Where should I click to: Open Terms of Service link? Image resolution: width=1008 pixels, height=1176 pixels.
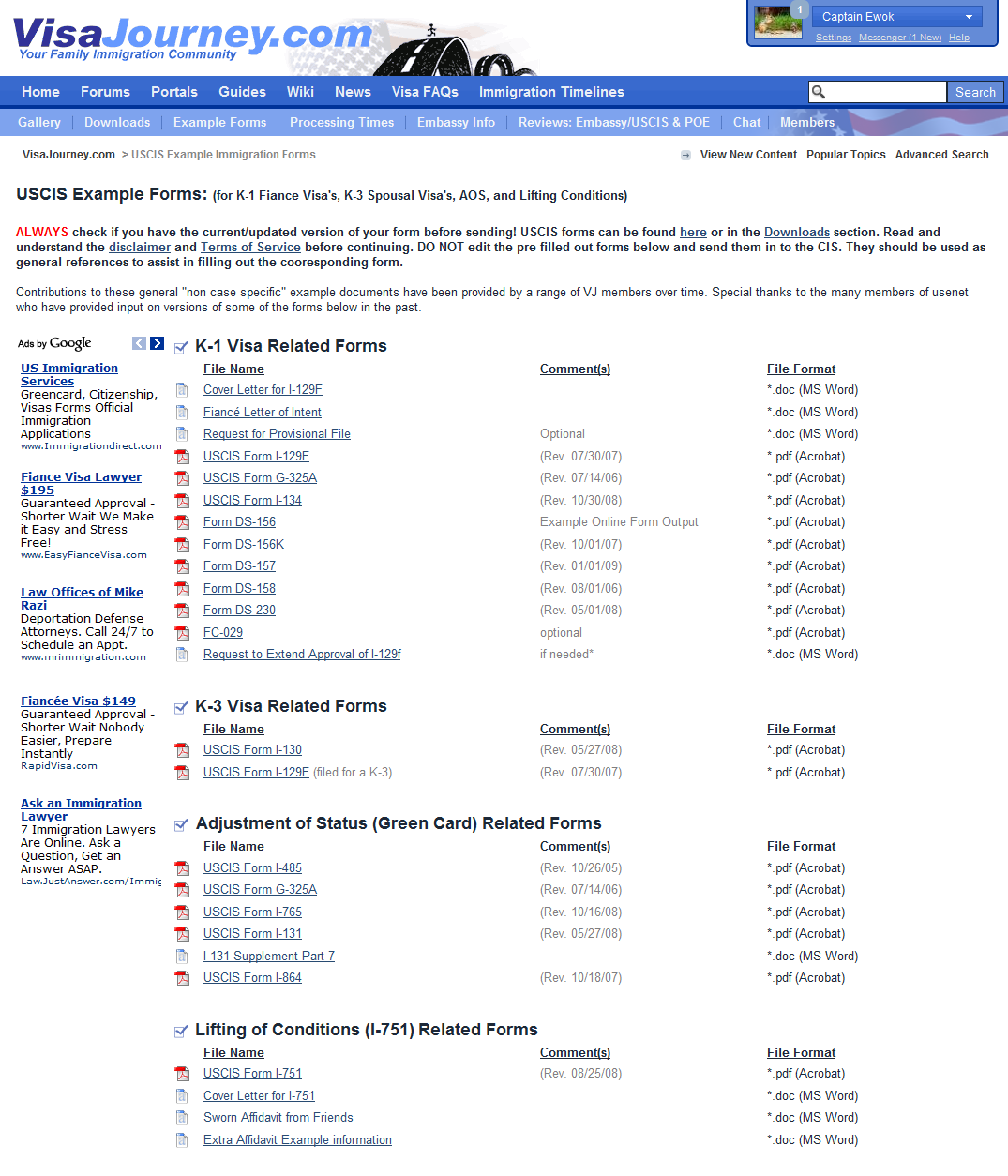click(x=250, y=248)
